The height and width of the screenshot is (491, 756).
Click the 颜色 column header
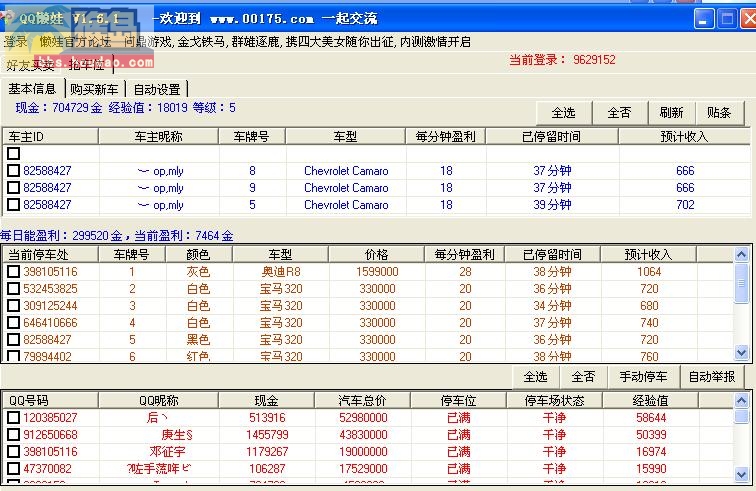(199, 254)
